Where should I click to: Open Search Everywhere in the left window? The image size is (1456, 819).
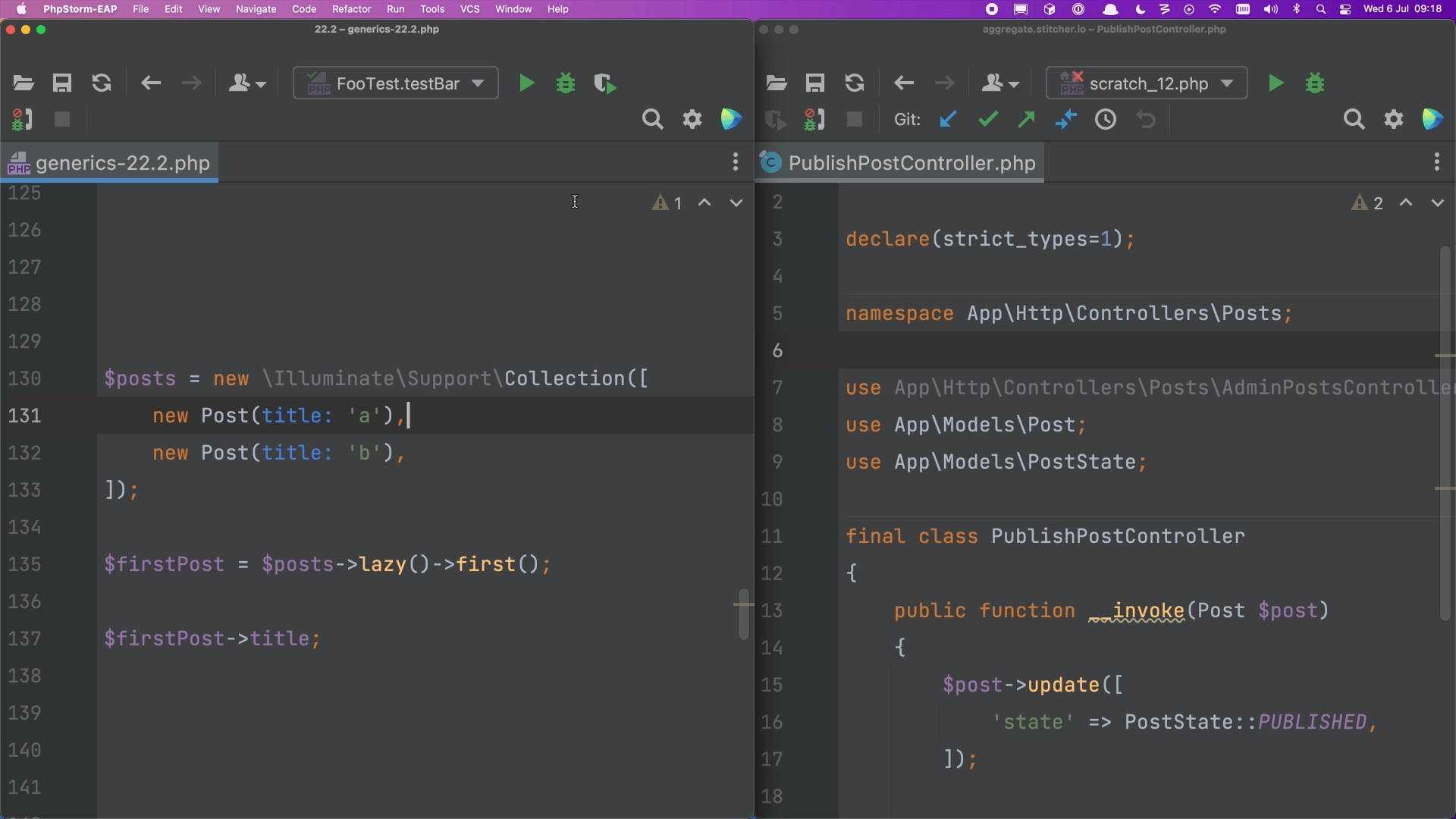pos(652,120)
